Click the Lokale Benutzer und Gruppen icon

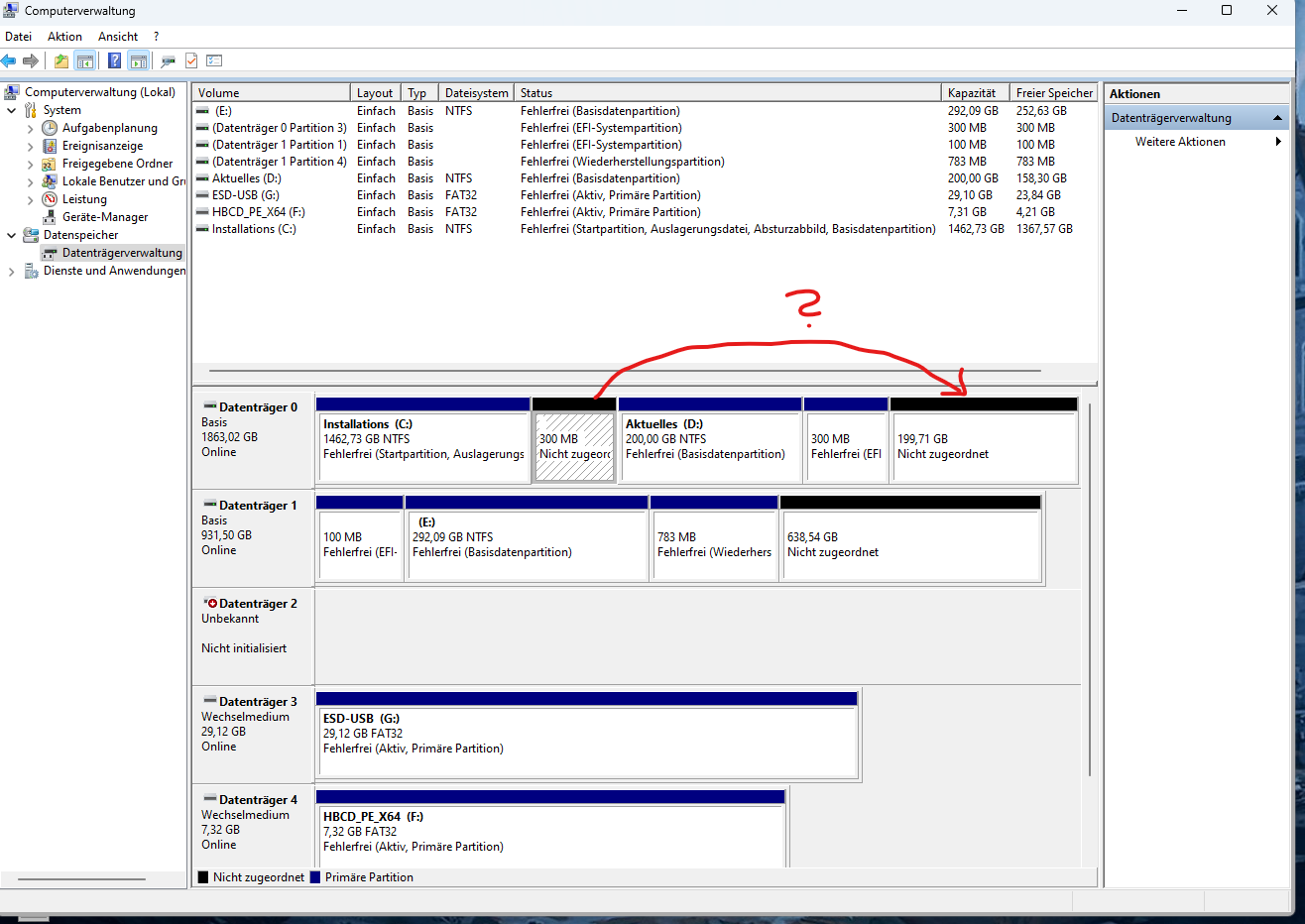click(x=50, y=181)
